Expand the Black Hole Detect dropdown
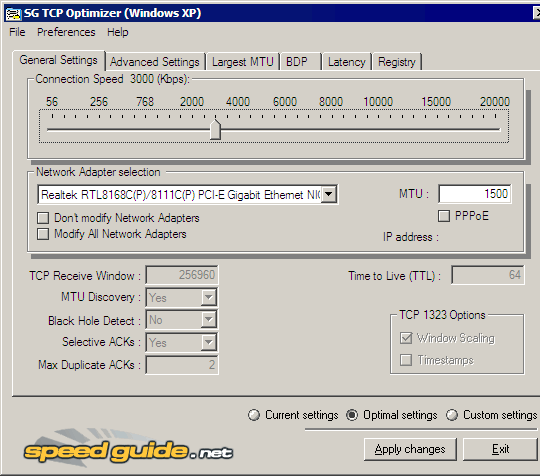Viewport: 540px width, 476px height. pos(209,320)
